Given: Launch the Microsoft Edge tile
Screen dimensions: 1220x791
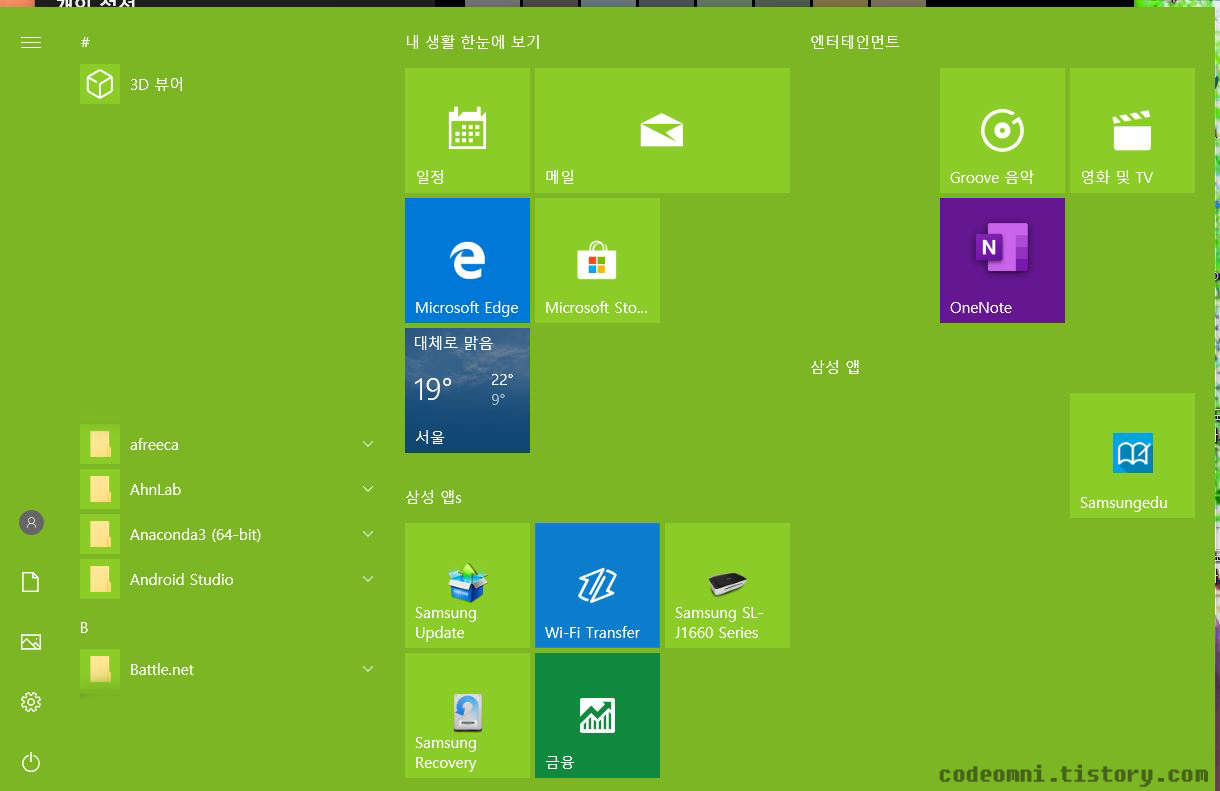Looking at the screenshot, I should tap(467, 260).
